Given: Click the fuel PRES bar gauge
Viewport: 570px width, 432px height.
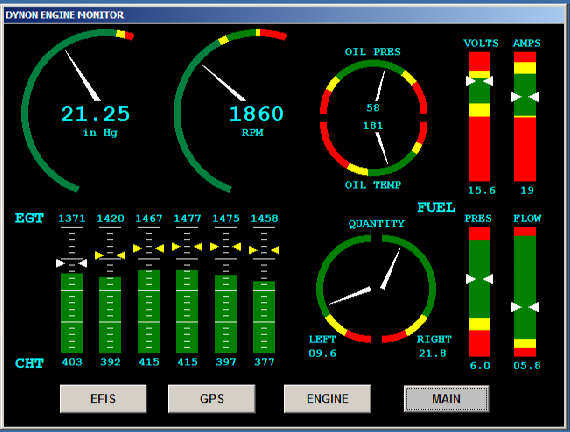Looking at the screenshot, I should (x=479, y=292).
